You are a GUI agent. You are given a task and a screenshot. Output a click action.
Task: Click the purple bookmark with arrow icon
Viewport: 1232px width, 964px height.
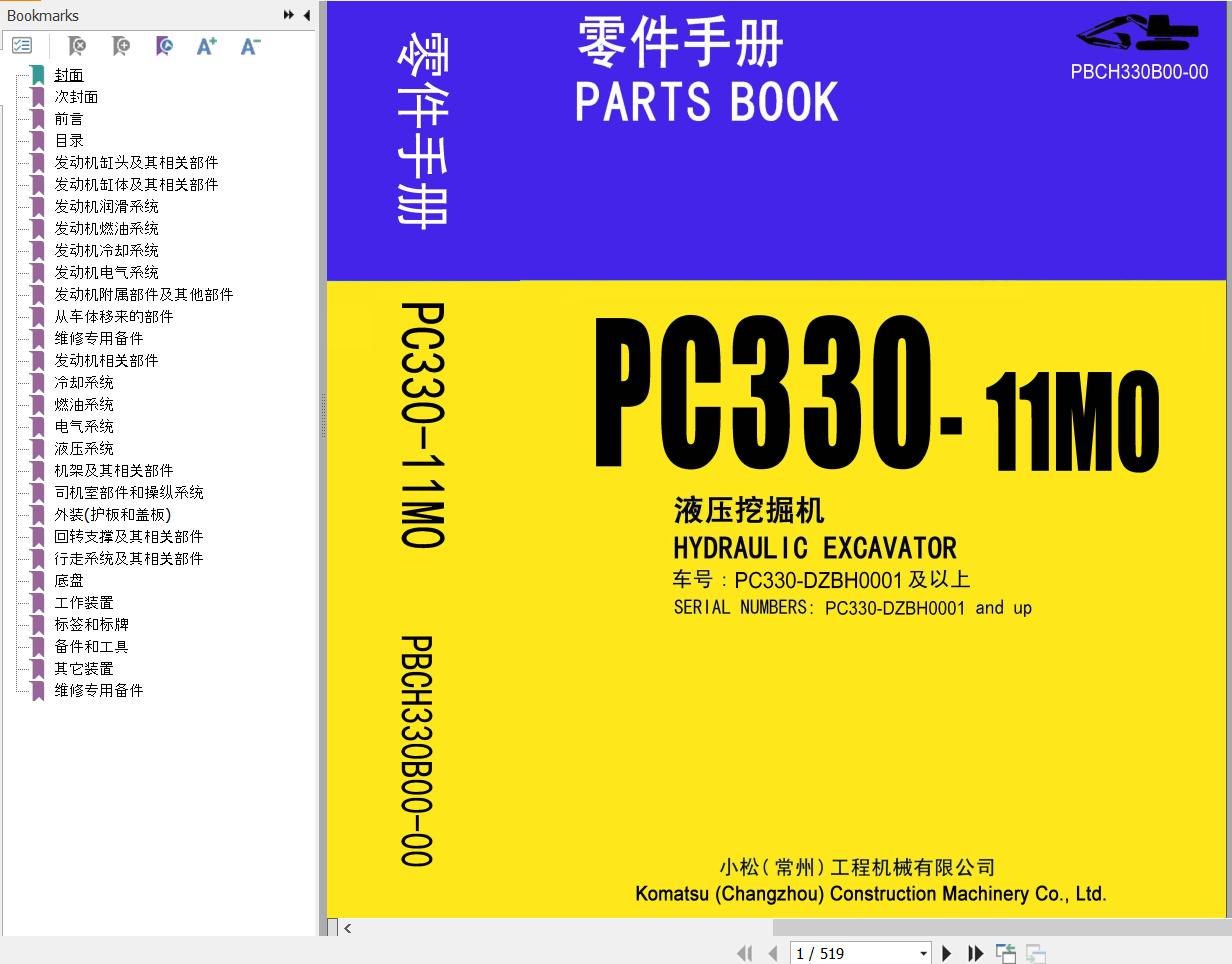tap(165, 46)
